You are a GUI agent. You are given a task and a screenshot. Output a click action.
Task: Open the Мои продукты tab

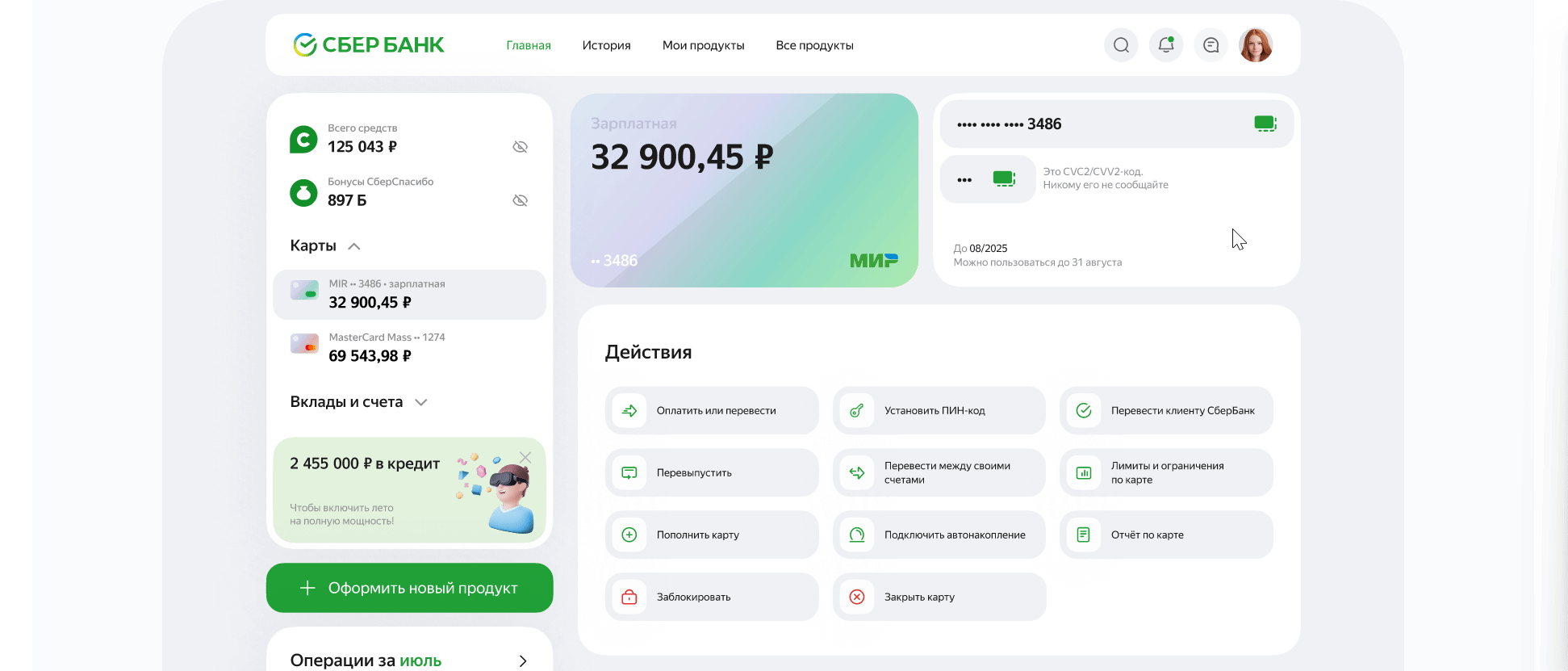pos(704,45)
